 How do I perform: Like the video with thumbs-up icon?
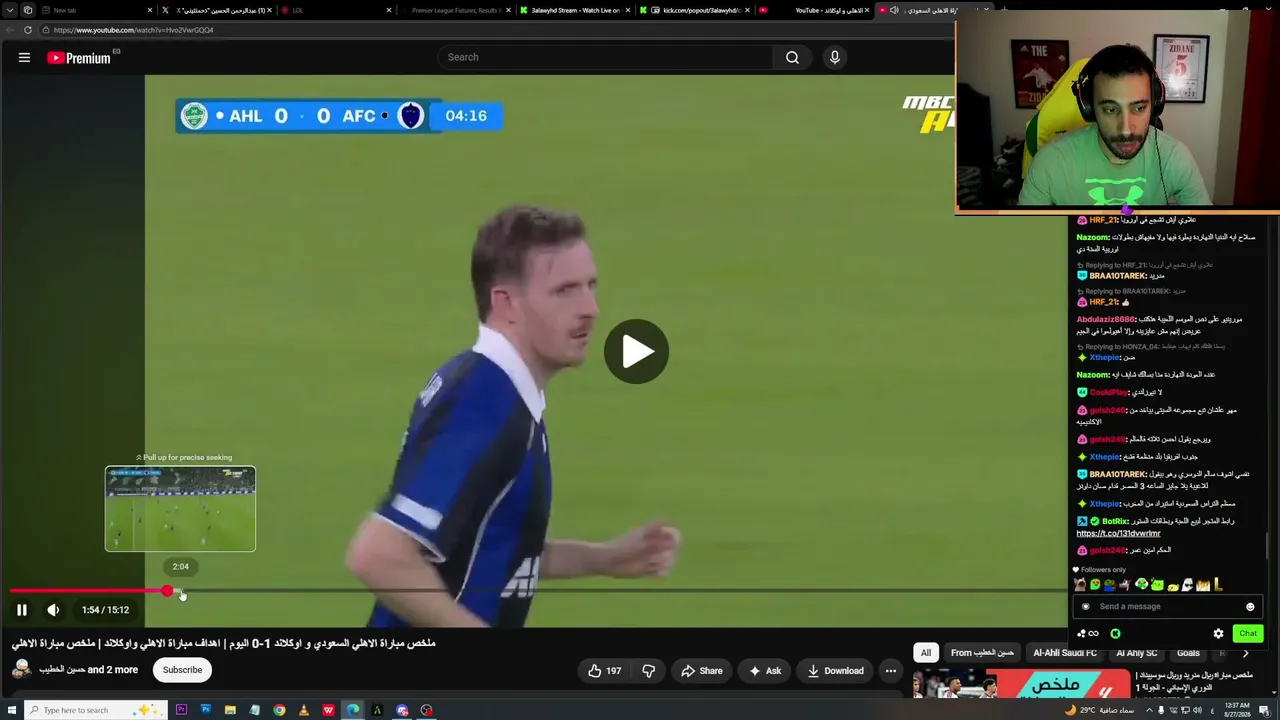604,671
